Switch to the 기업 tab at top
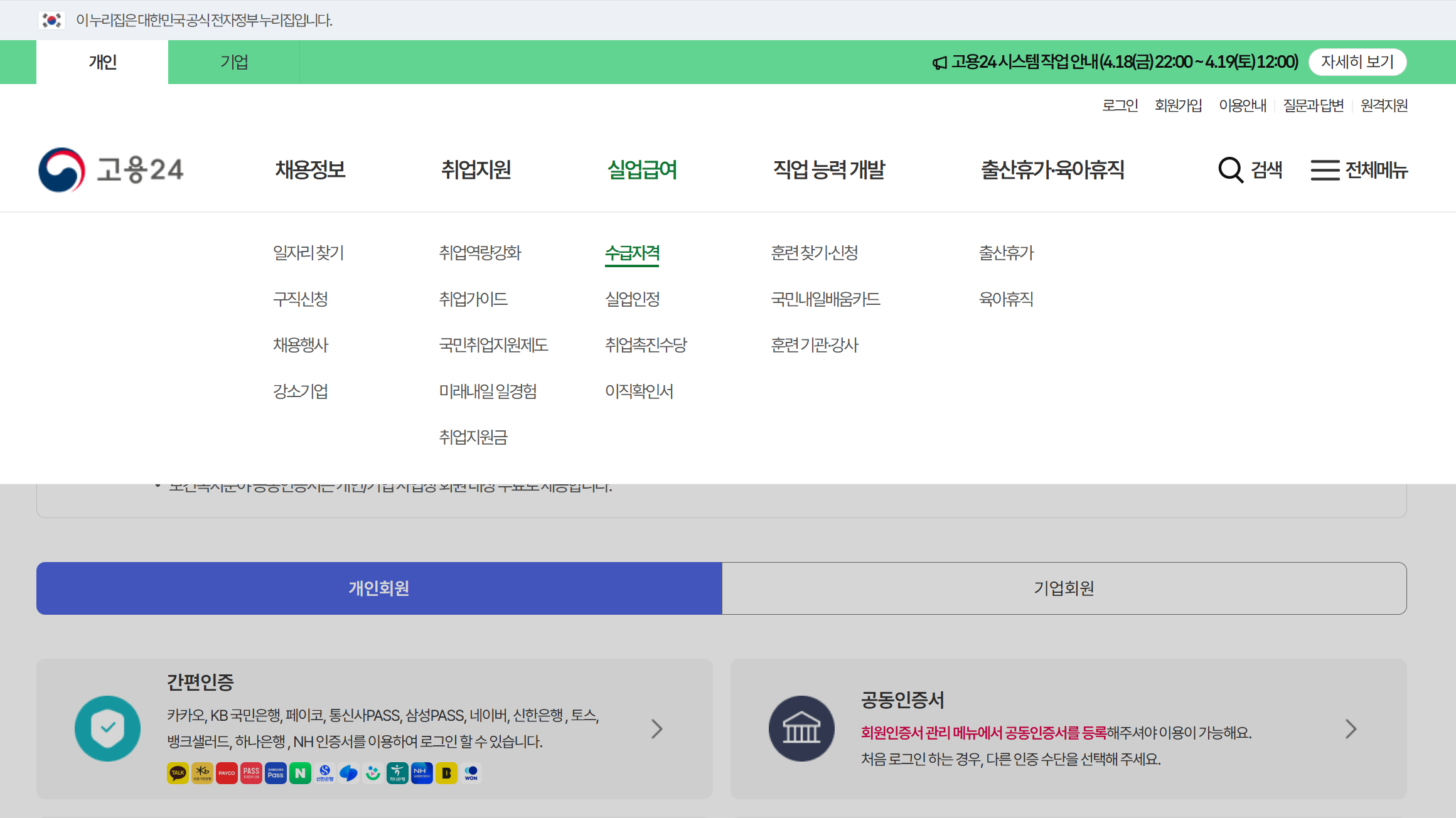Viewport: 1456px width, 818px height. 233,62
